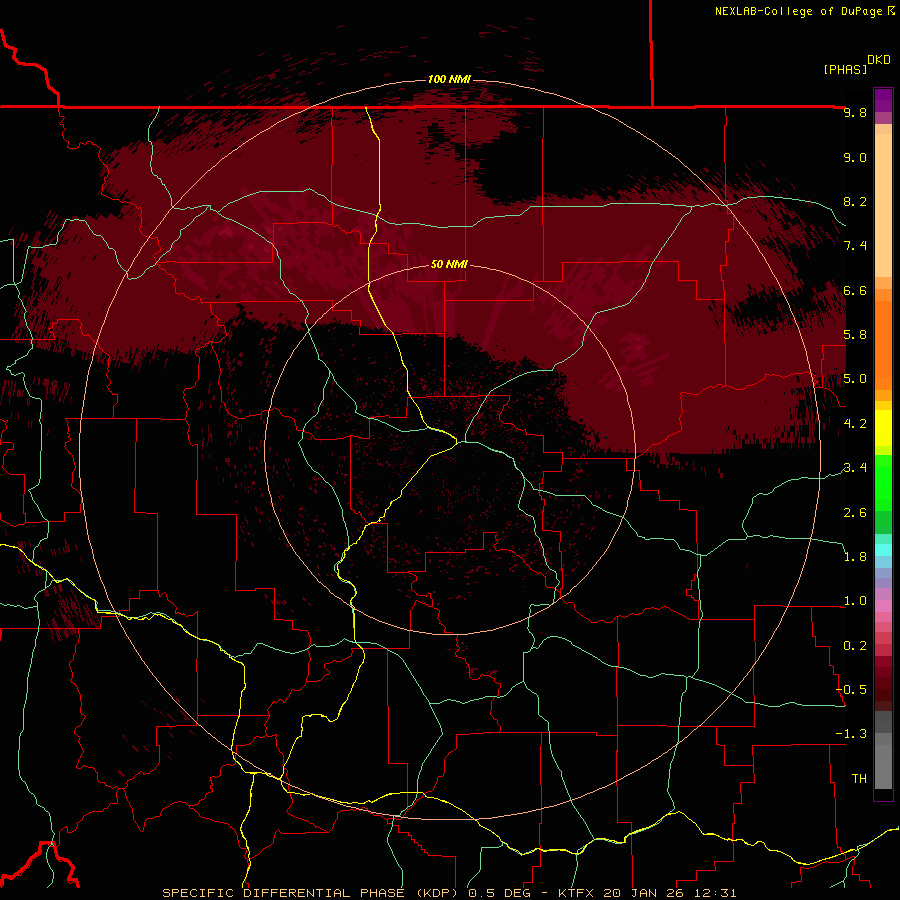Click the yellow segment of the color bar
This screenshot has width=900, height=900.
click(x=883, y=428)
